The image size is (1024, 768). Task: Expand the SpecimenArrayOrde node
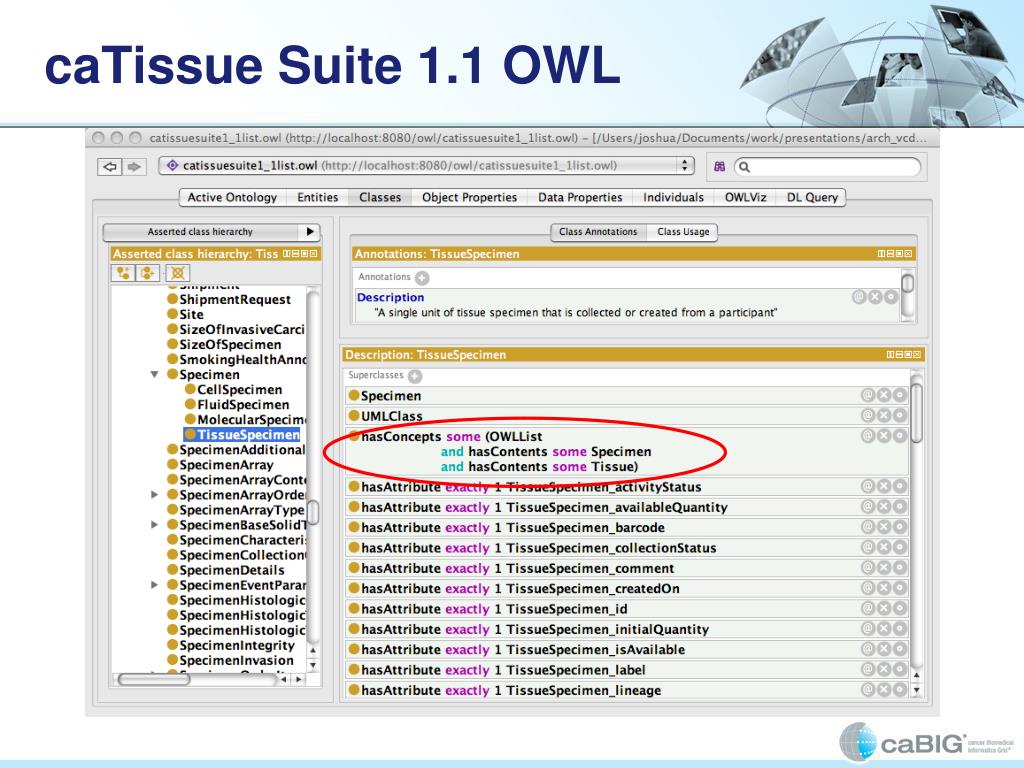click(155, 494)
